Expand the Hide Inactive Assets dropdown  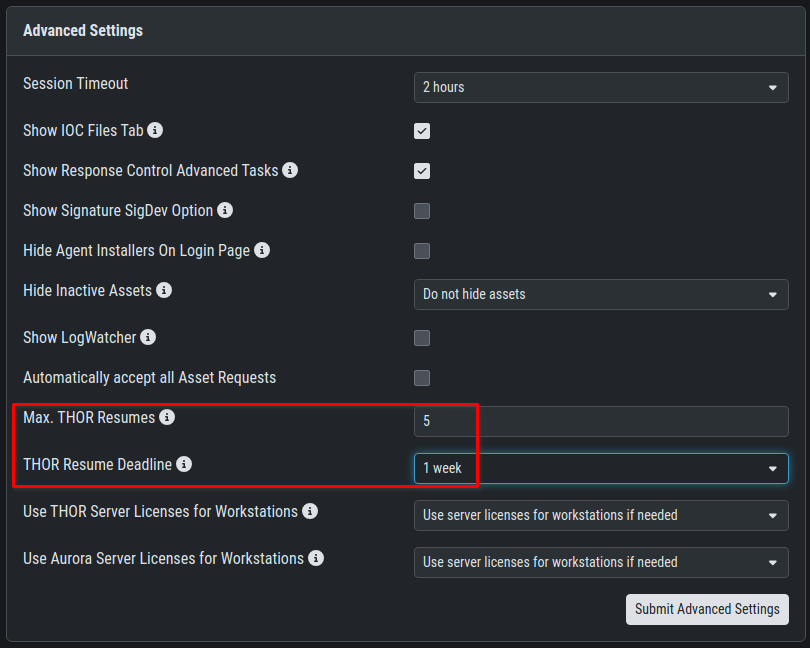600,294
